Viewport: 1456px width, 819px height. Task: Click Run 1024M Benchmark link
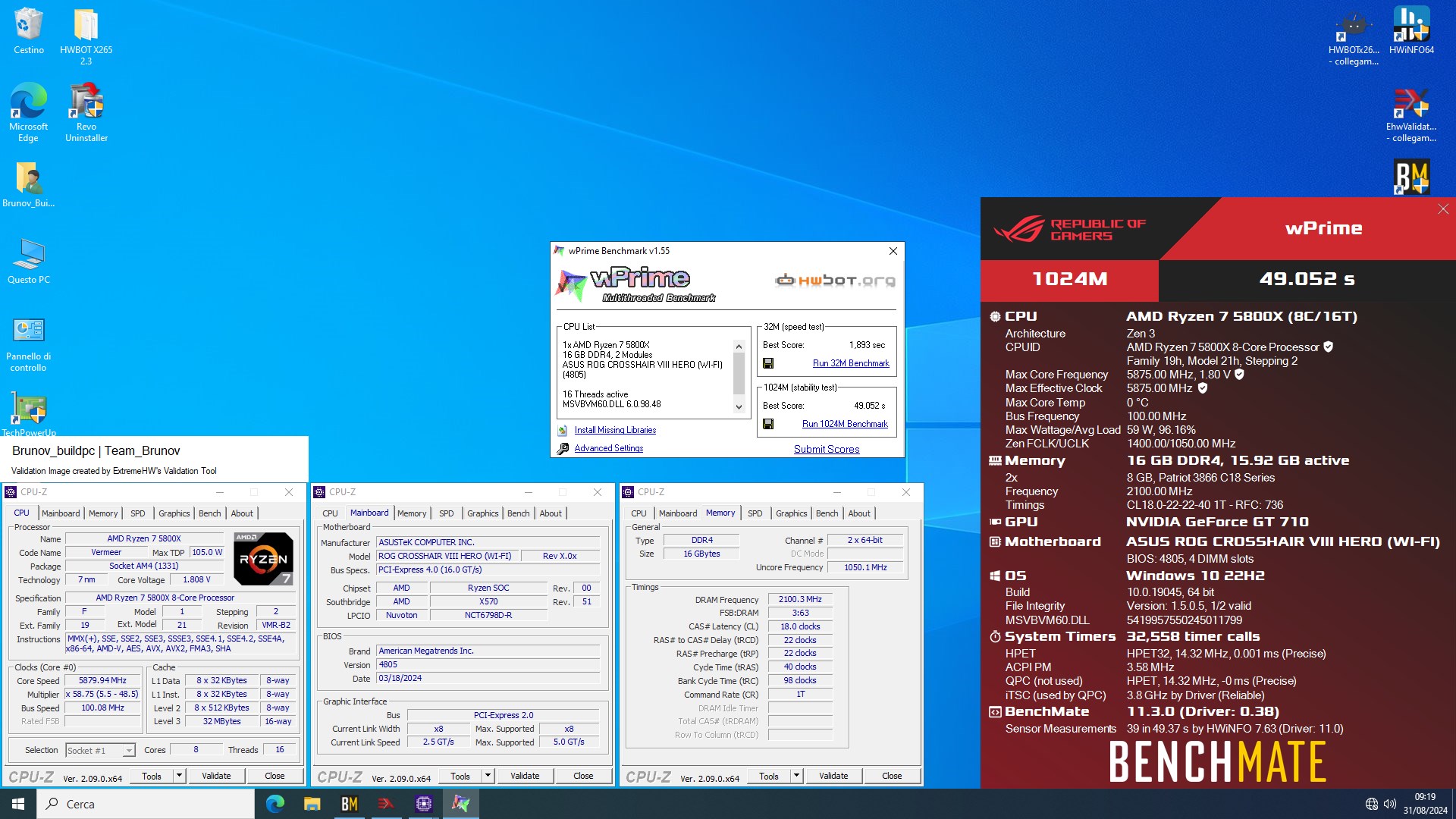coord(845,424)
